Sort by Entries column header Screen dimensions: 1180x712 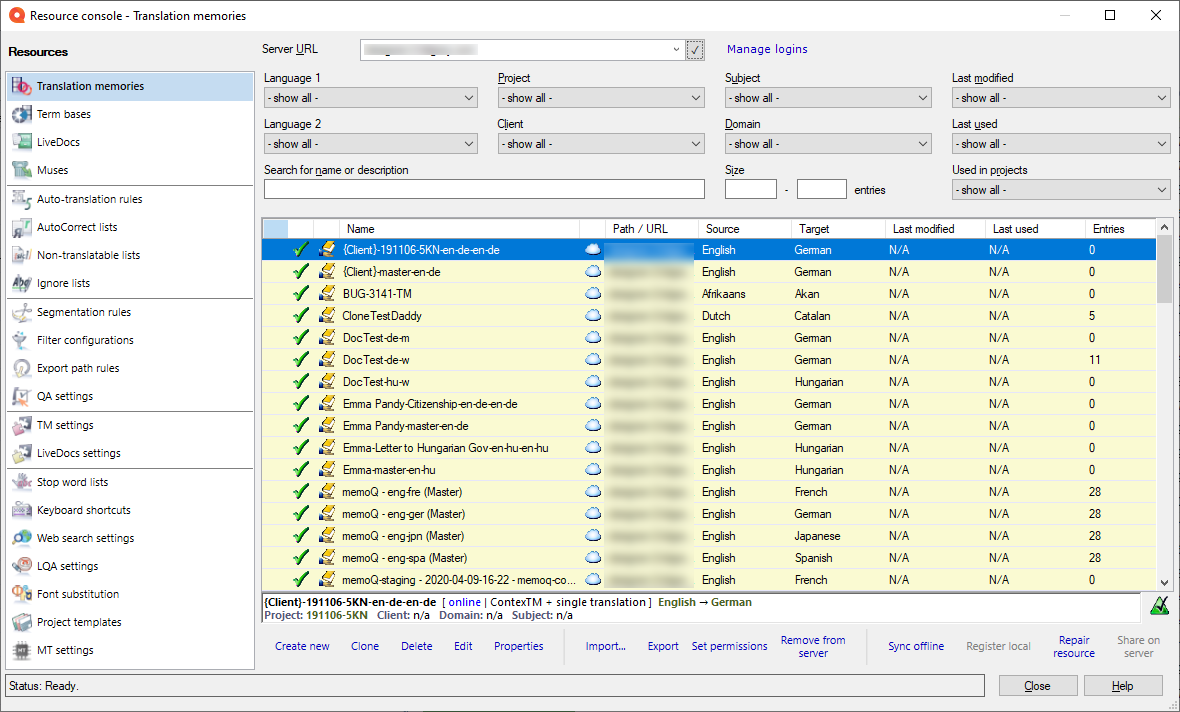(x=1120, y=229)
